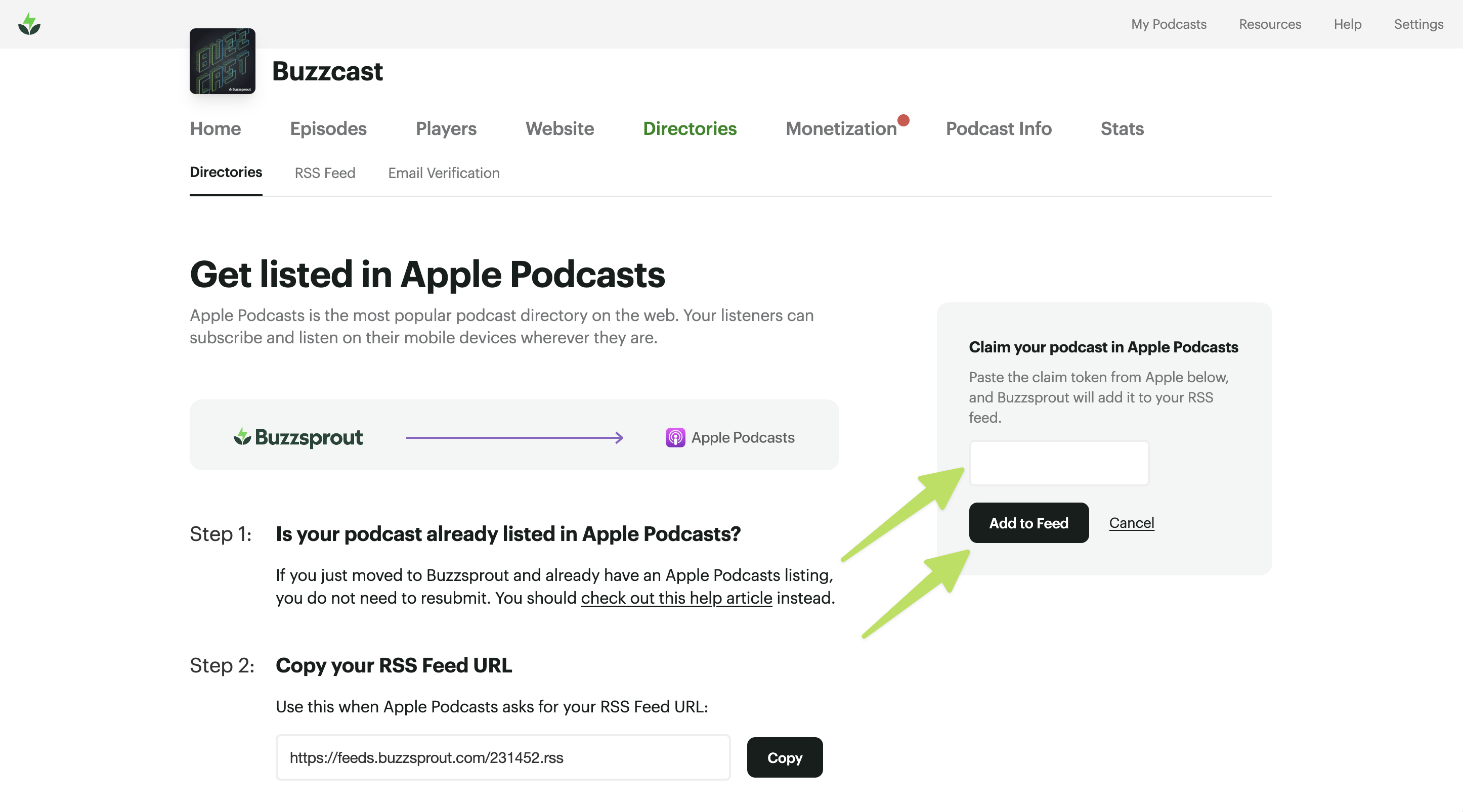Click the Buzzsprout logo in top bar

29,24
